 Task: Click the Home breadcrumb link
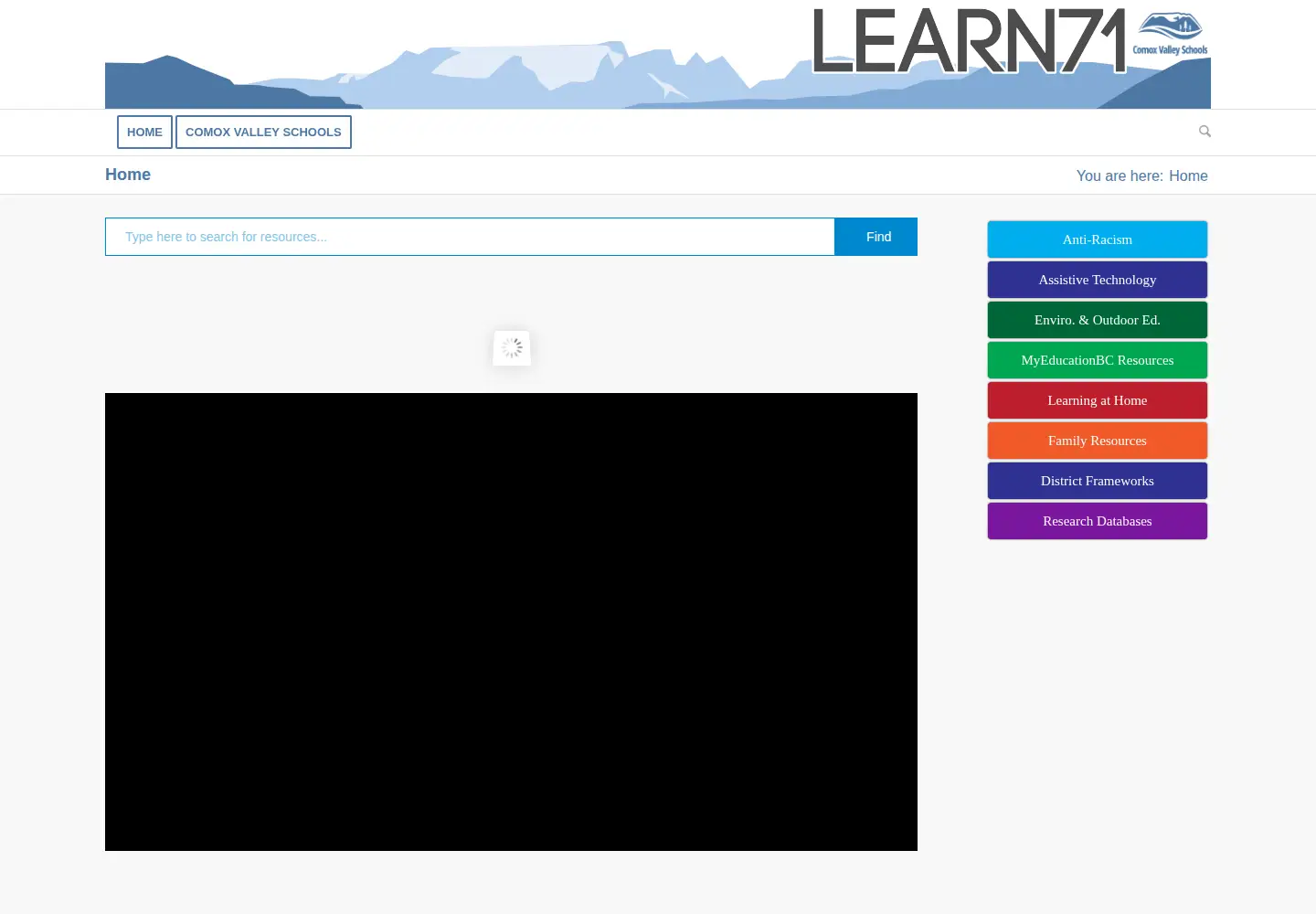tap(1188, 175)
